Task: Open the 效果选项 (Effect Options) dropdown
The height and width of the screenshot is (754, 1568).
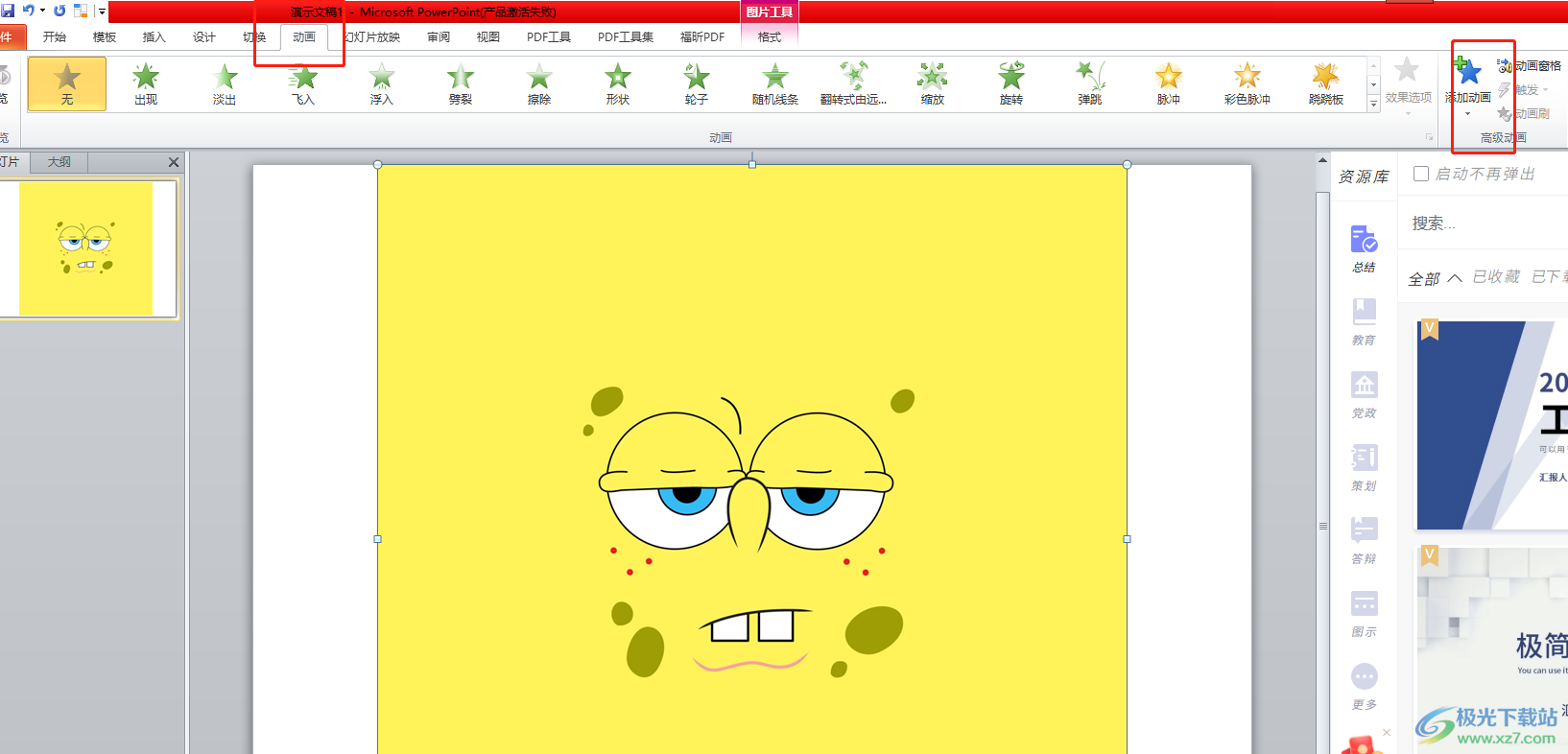Action: point(1408,86)
